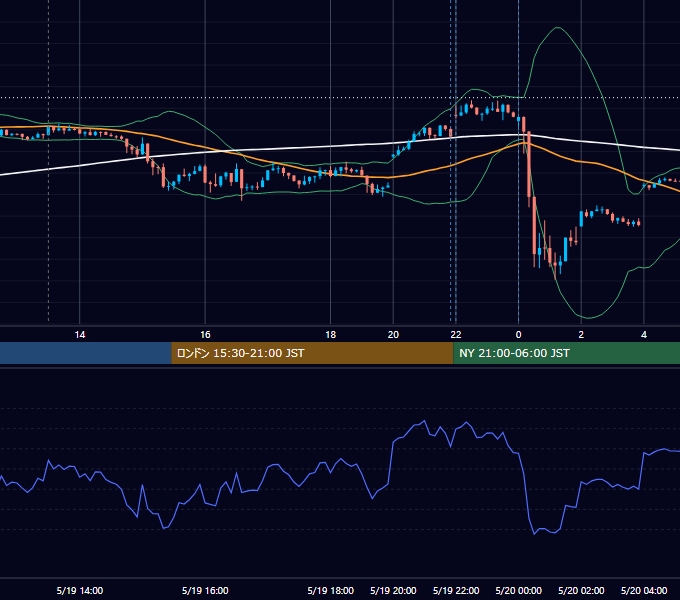Click the 5/20 04:00 label on indicator axis
This screenshot has height=600, width=680.
tap(644, 590)
